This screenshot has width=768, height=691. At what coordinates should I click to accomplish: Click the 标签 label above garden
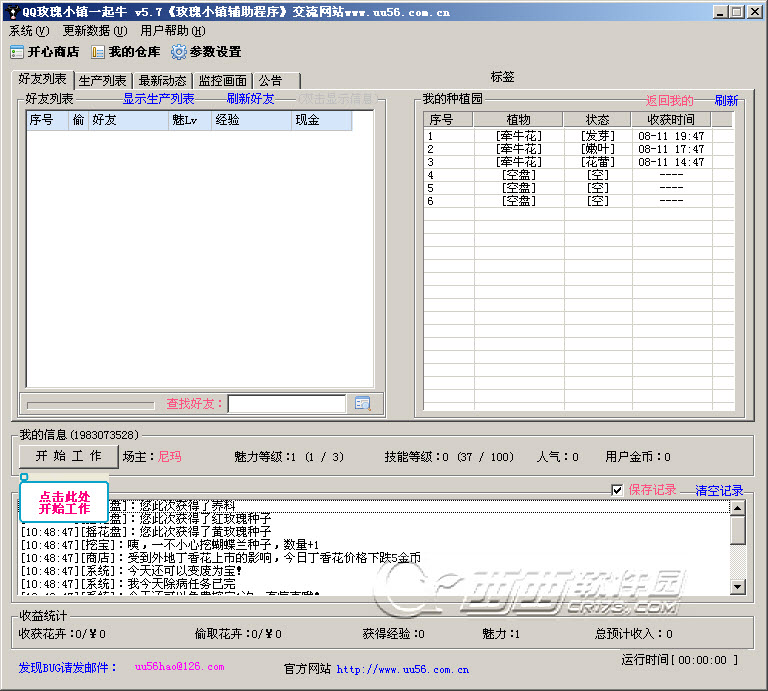pyautogui.click(x=503, y=77)
